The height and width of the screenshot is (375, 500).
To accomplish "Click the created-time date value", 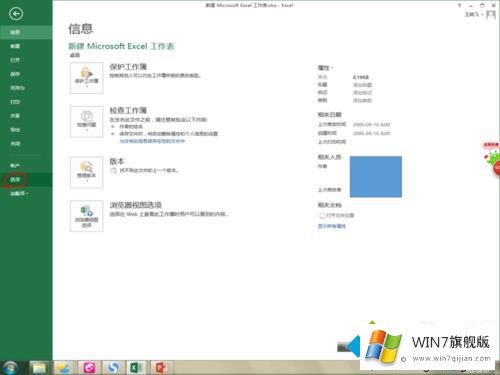I will (x=371, y=133).
